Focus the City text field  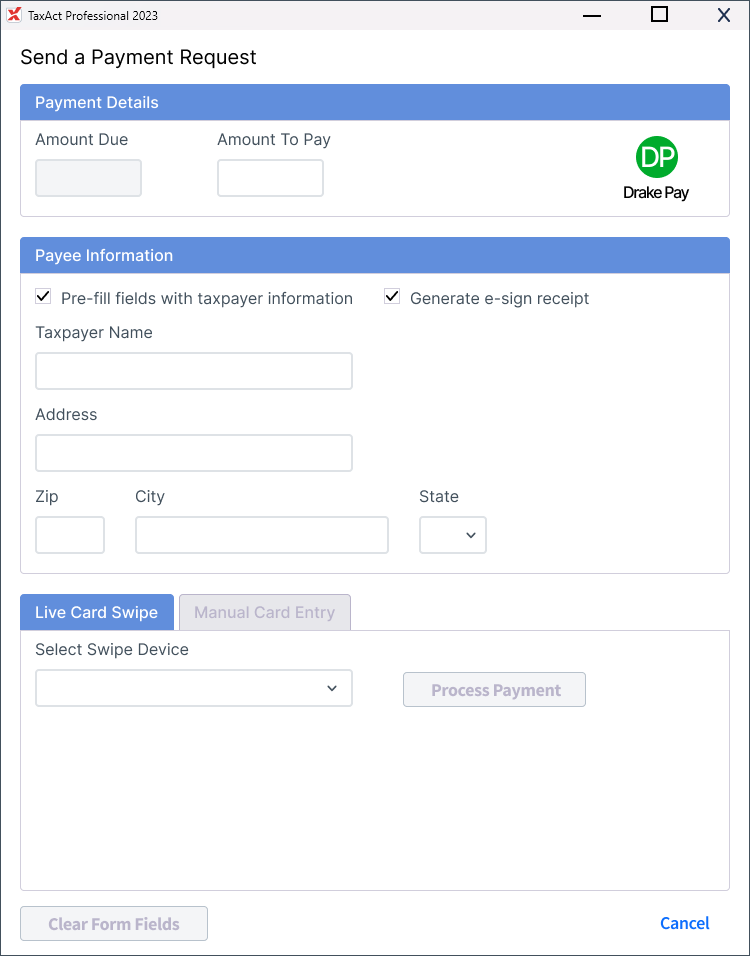click(x=262, y=535)
